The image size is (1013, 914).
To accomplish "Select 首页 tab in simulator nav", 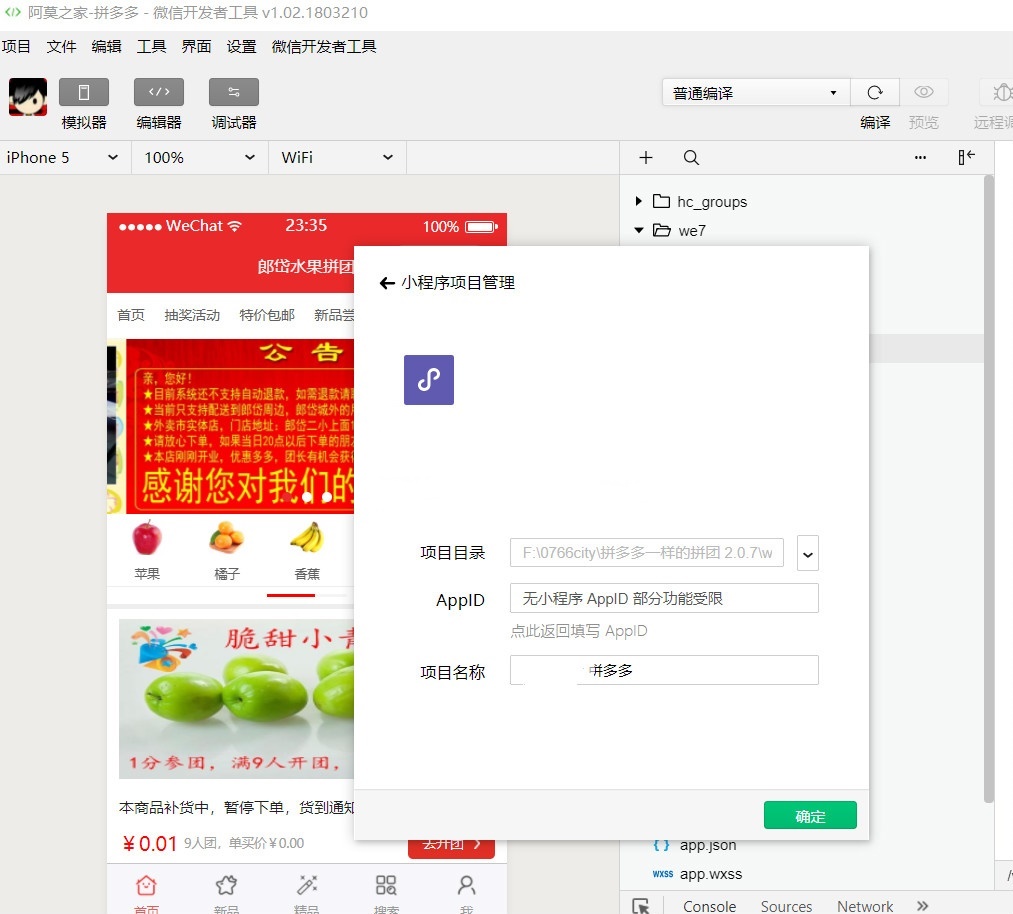I will (x=131, y=315).
